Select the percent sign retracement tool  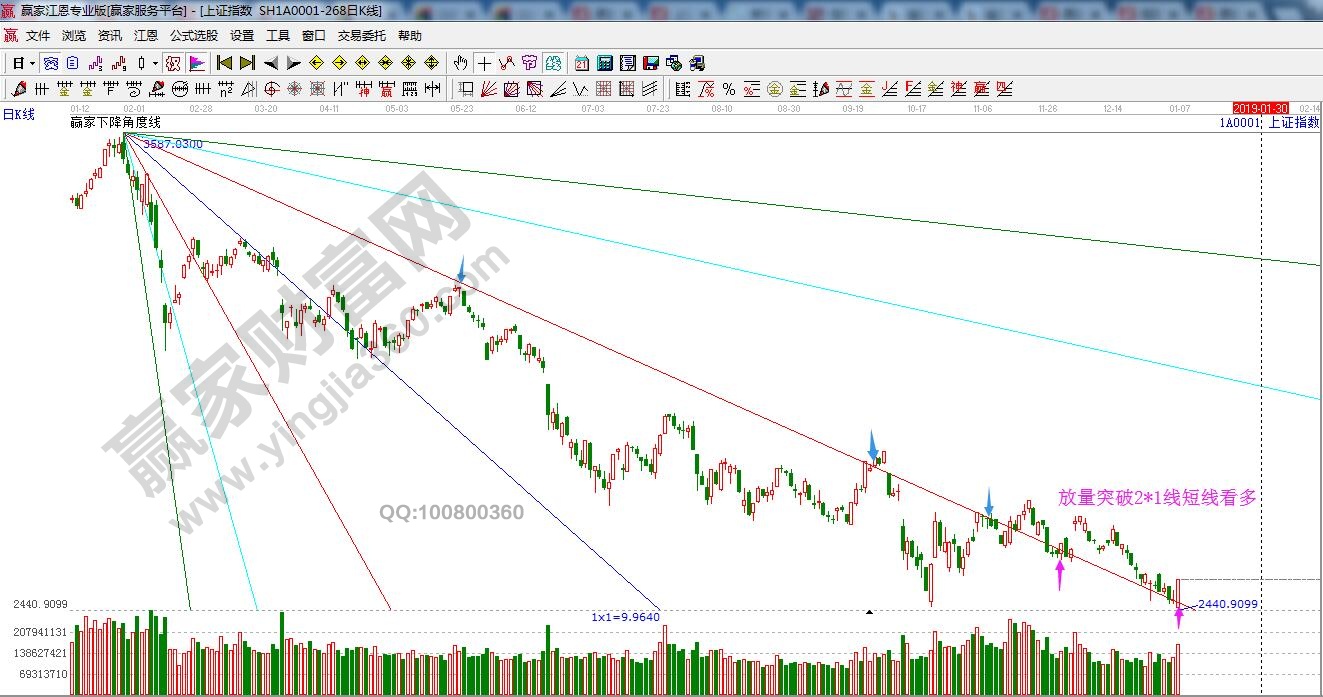pyautogui.click(x=729, y=89)
